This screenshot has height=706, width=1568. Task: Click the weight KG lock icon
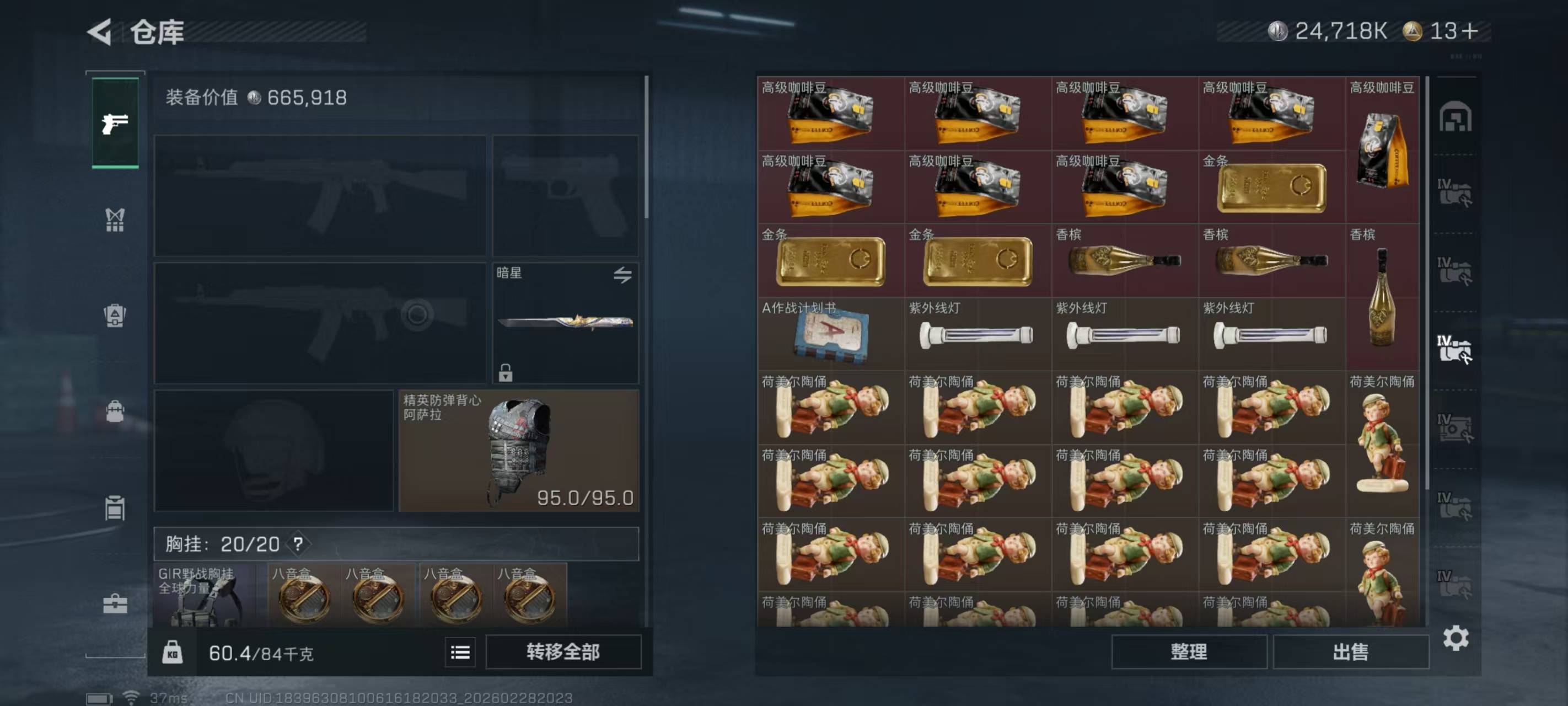click(x=172, y=652)
